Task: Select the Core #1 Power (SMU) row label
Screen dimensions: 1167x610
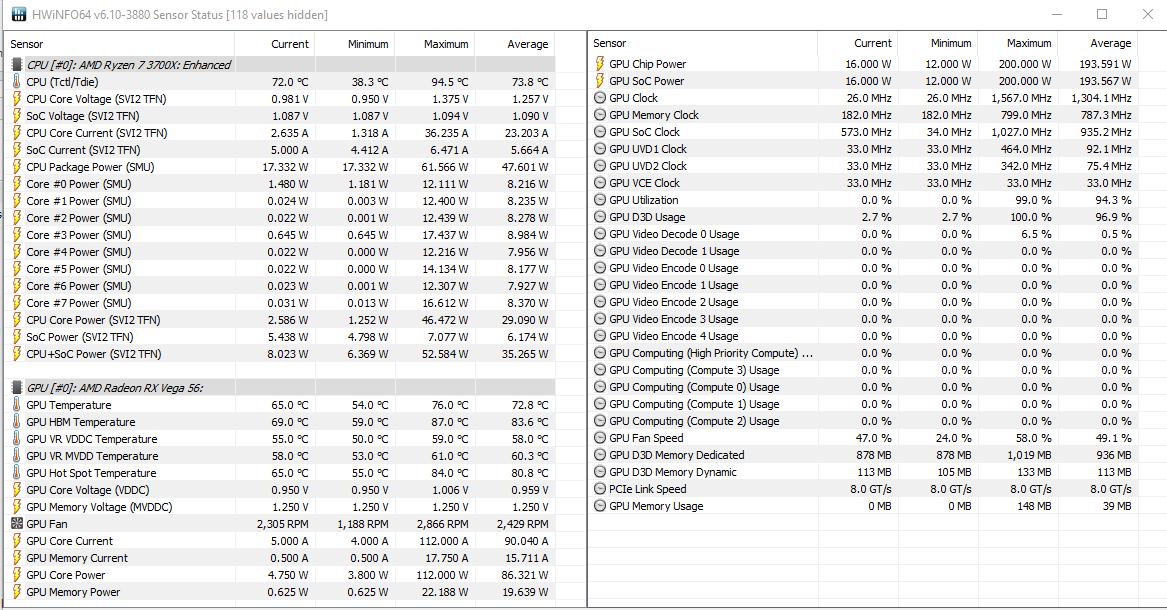Action: coord(78,201)
